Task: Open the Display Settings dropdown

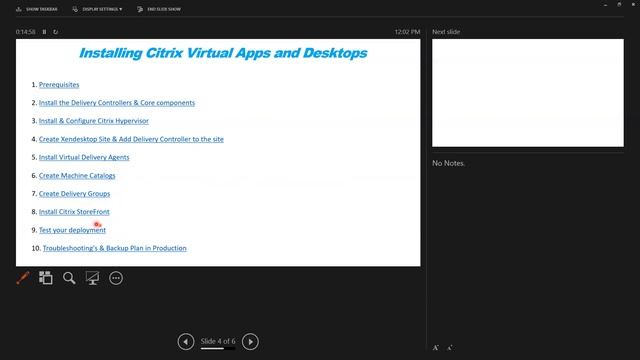Action: point(97,9)
